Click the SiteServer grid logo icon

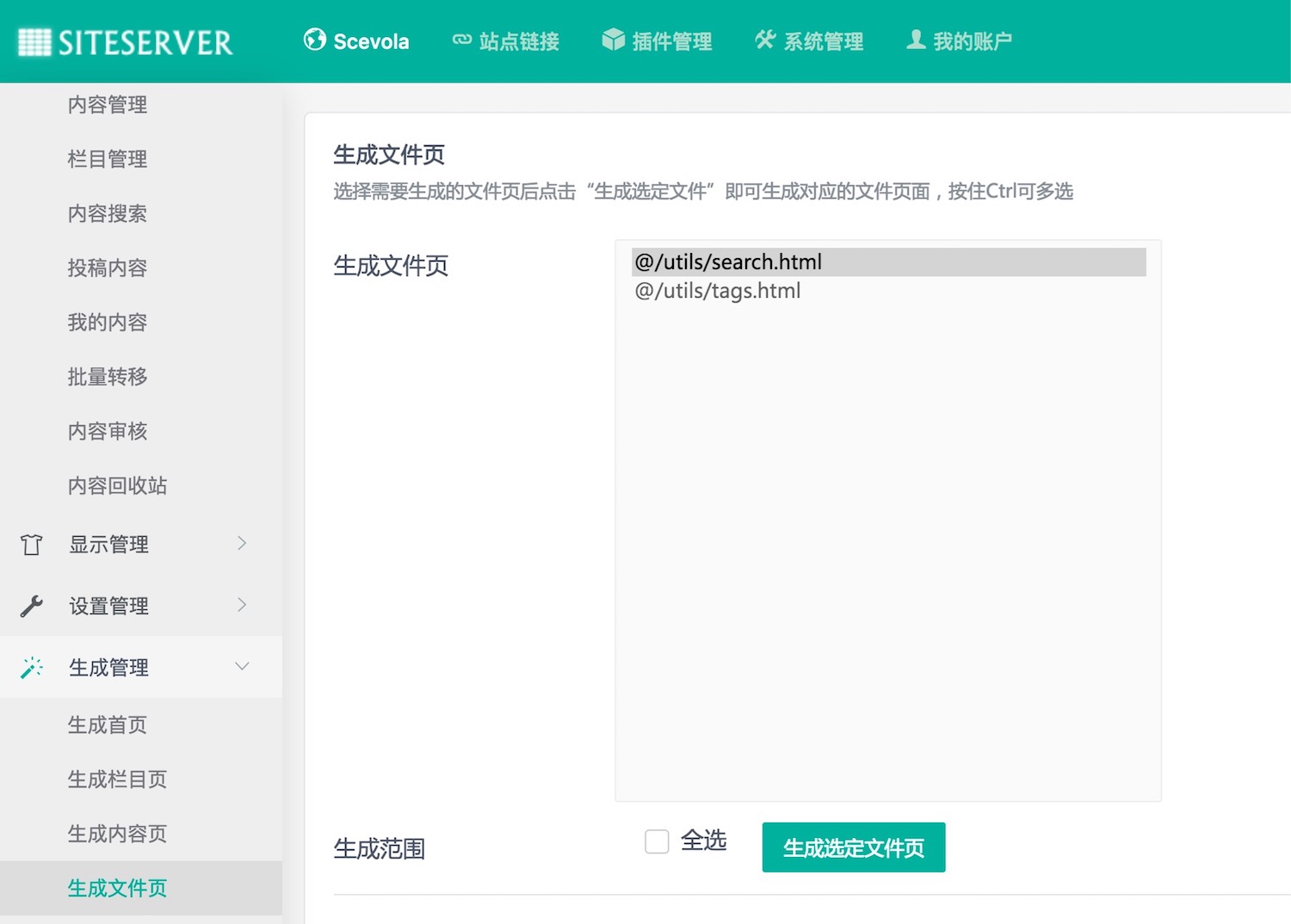pyautogui.click(x=34, y=41)
